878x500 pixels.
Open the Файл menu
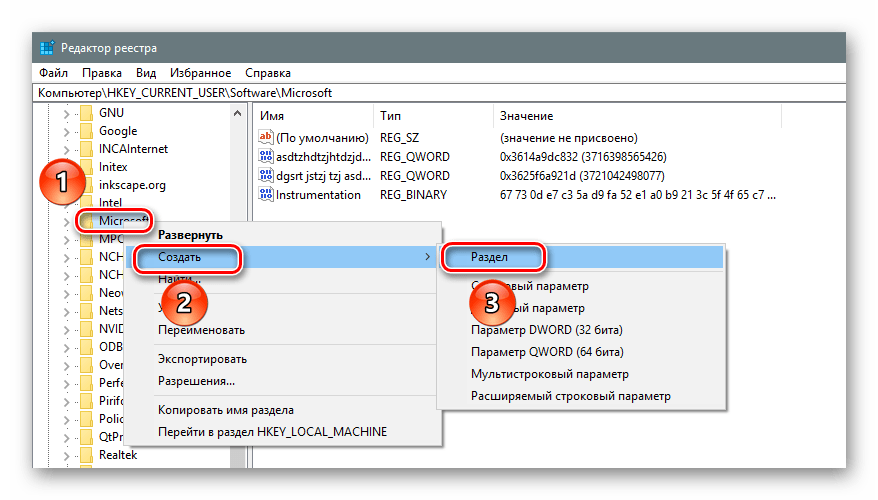[x=54, y=73]
